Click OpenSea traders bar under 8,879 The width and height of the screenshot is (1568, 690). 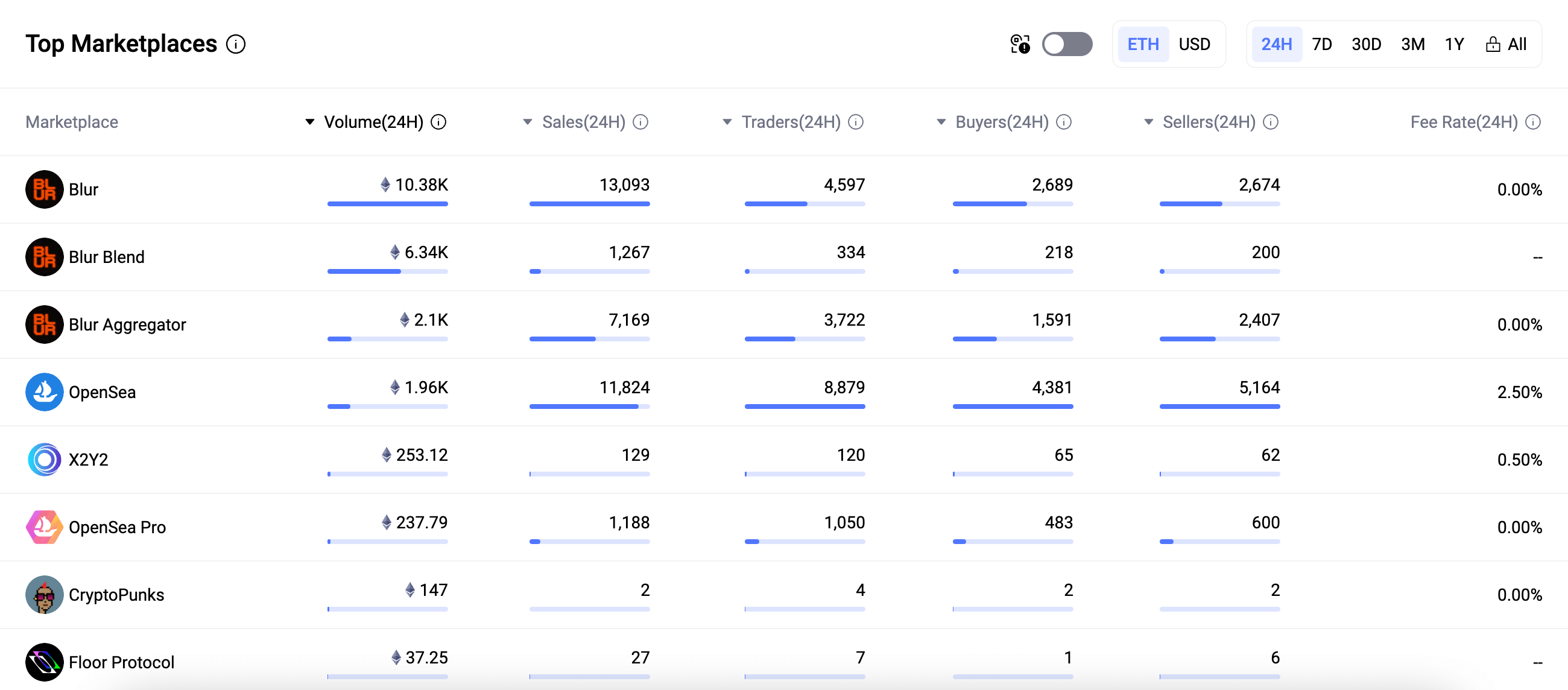pos(805,407)
